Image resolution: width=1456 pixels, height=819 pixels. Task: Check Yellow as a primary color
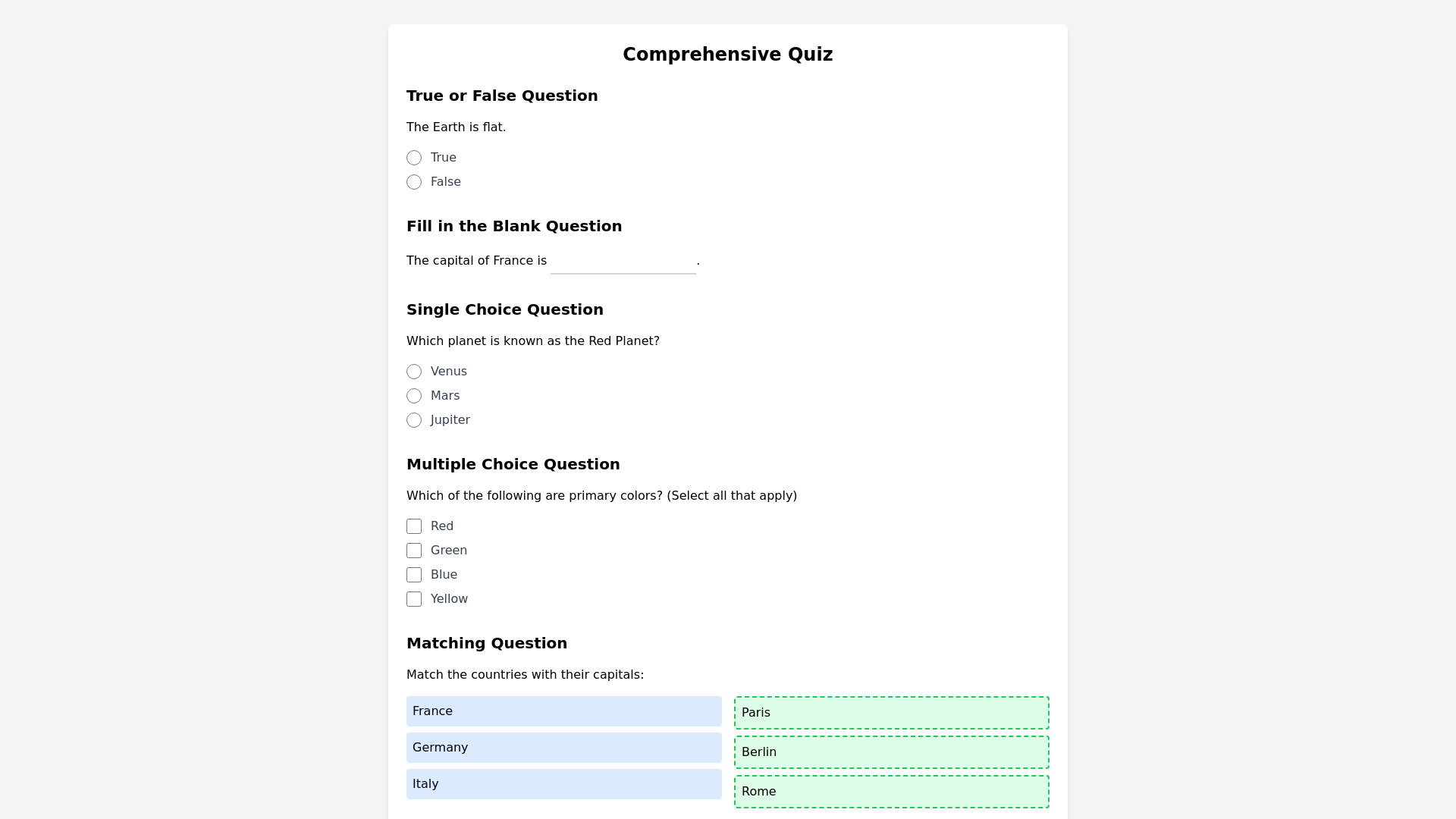point(414,599)
